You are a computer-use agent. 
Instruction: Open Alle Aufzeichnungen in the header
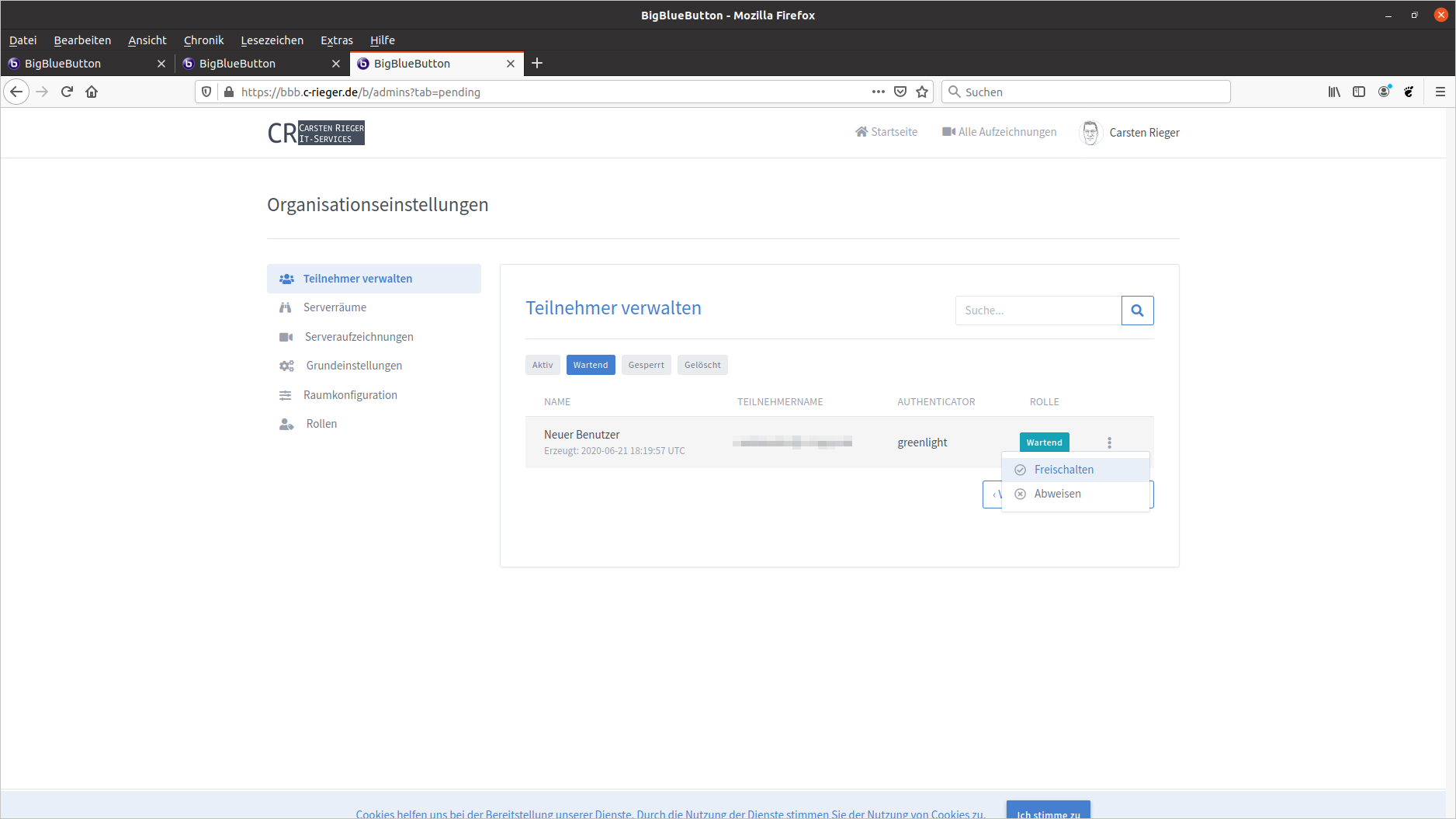pyautogui.click(x=999, y=132)
